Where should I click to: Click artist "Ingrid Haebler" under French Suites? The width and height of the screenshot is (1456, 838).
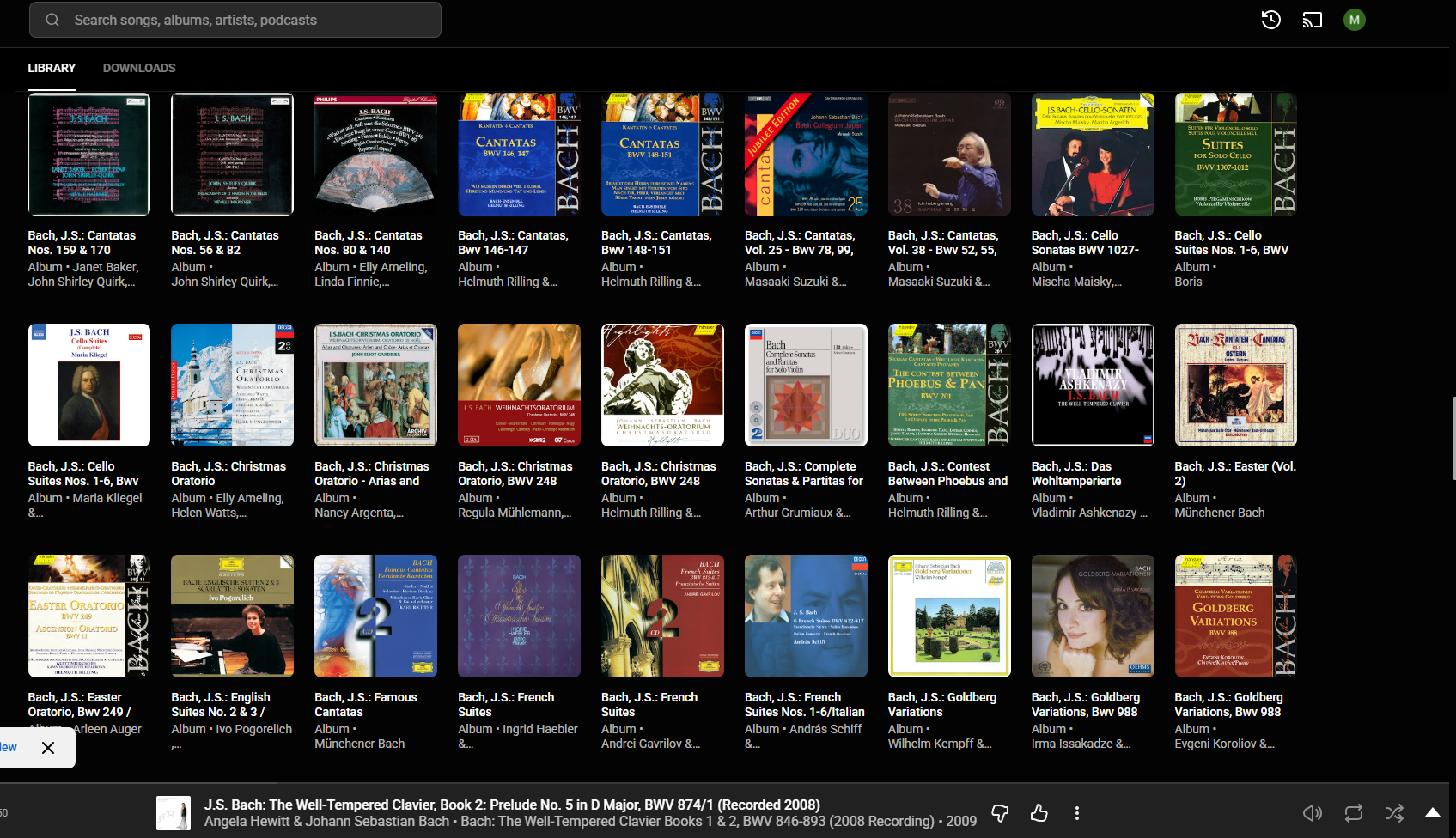tap(540, 729)
